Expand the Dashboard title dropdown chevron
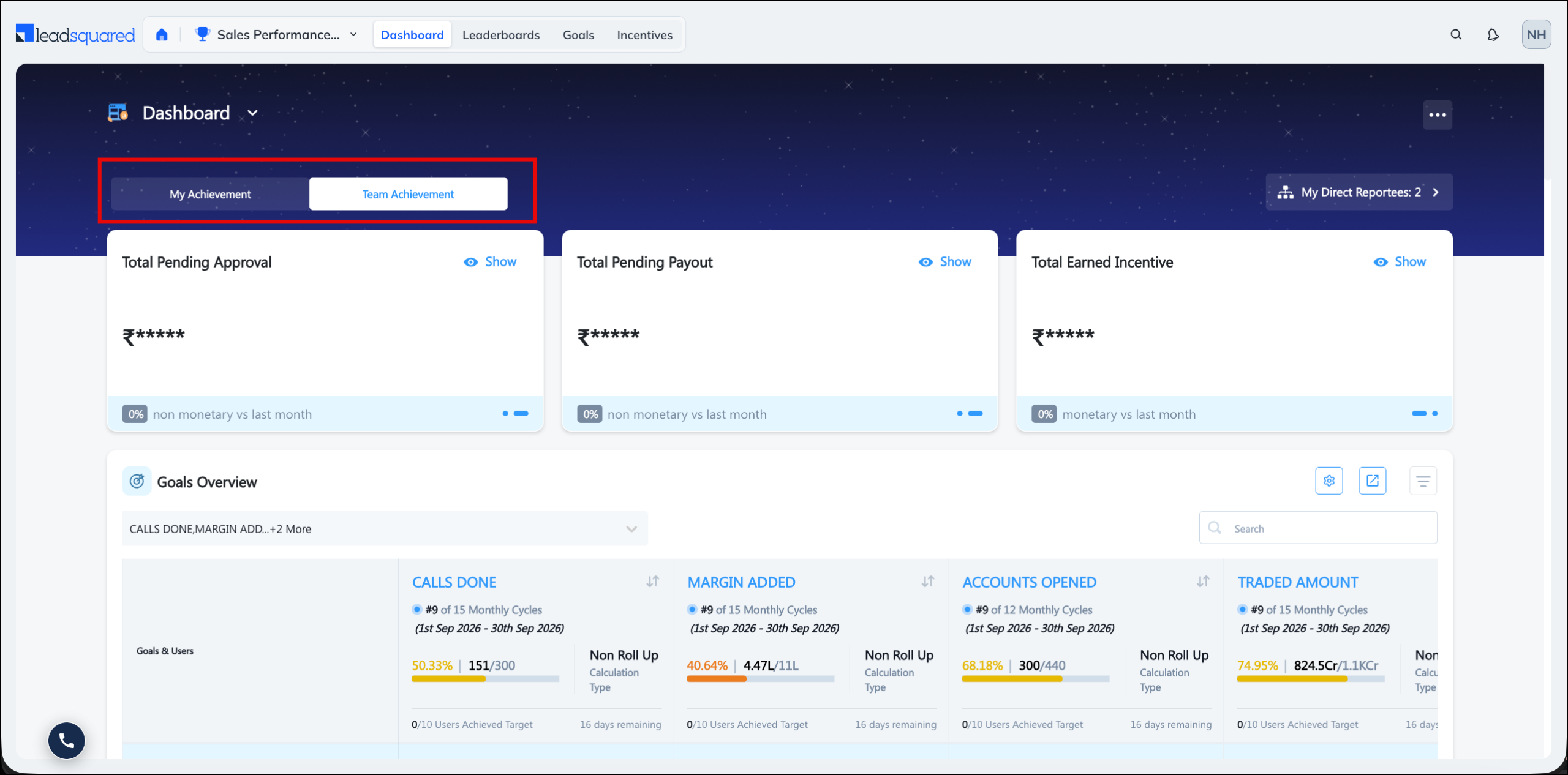 pyautogui.click(x=252, y=113)
